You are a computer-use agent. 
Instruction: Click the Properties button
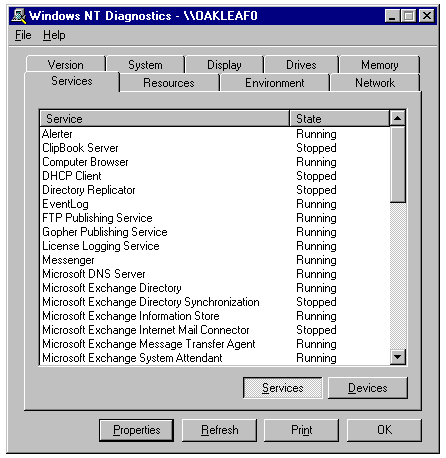(x=137, y=430)
